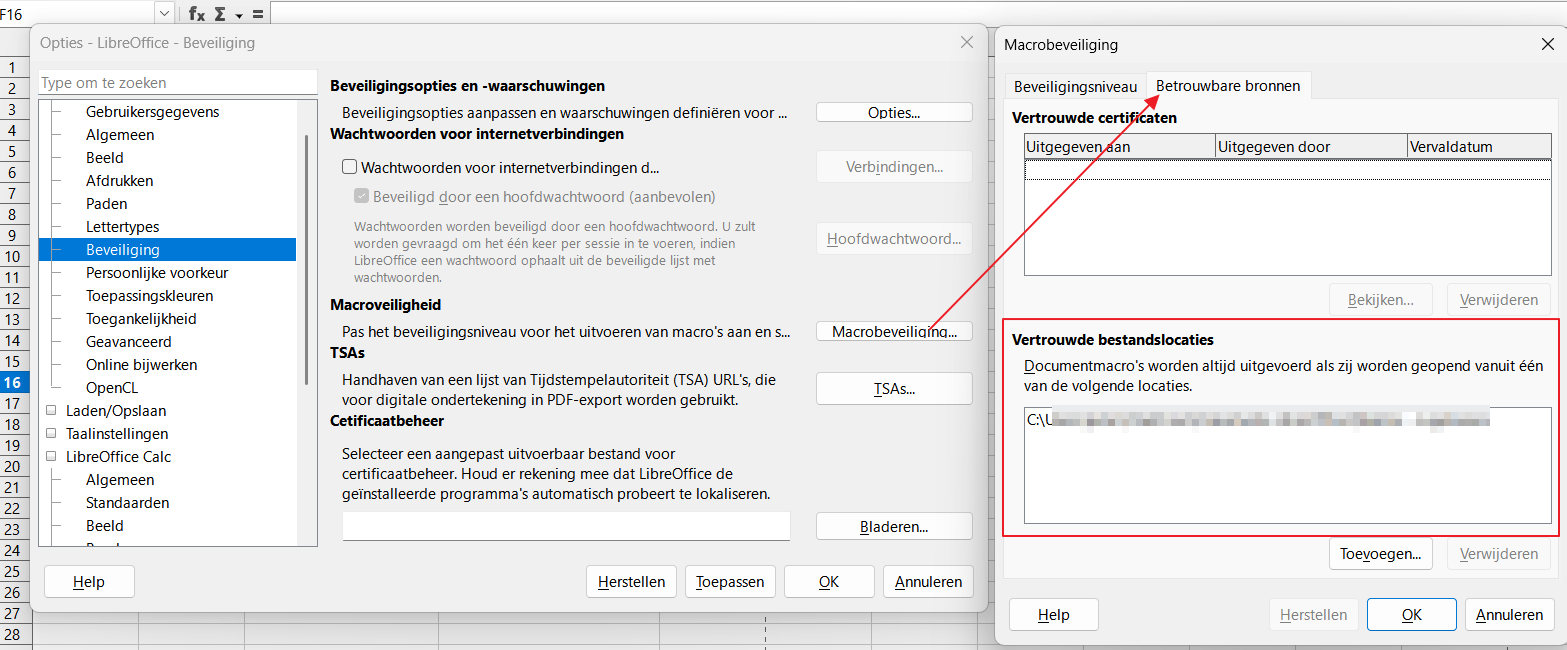Enable saving passwords for internet connections
The height and width of the screenshot is (650, 1567).
[349, 168]
